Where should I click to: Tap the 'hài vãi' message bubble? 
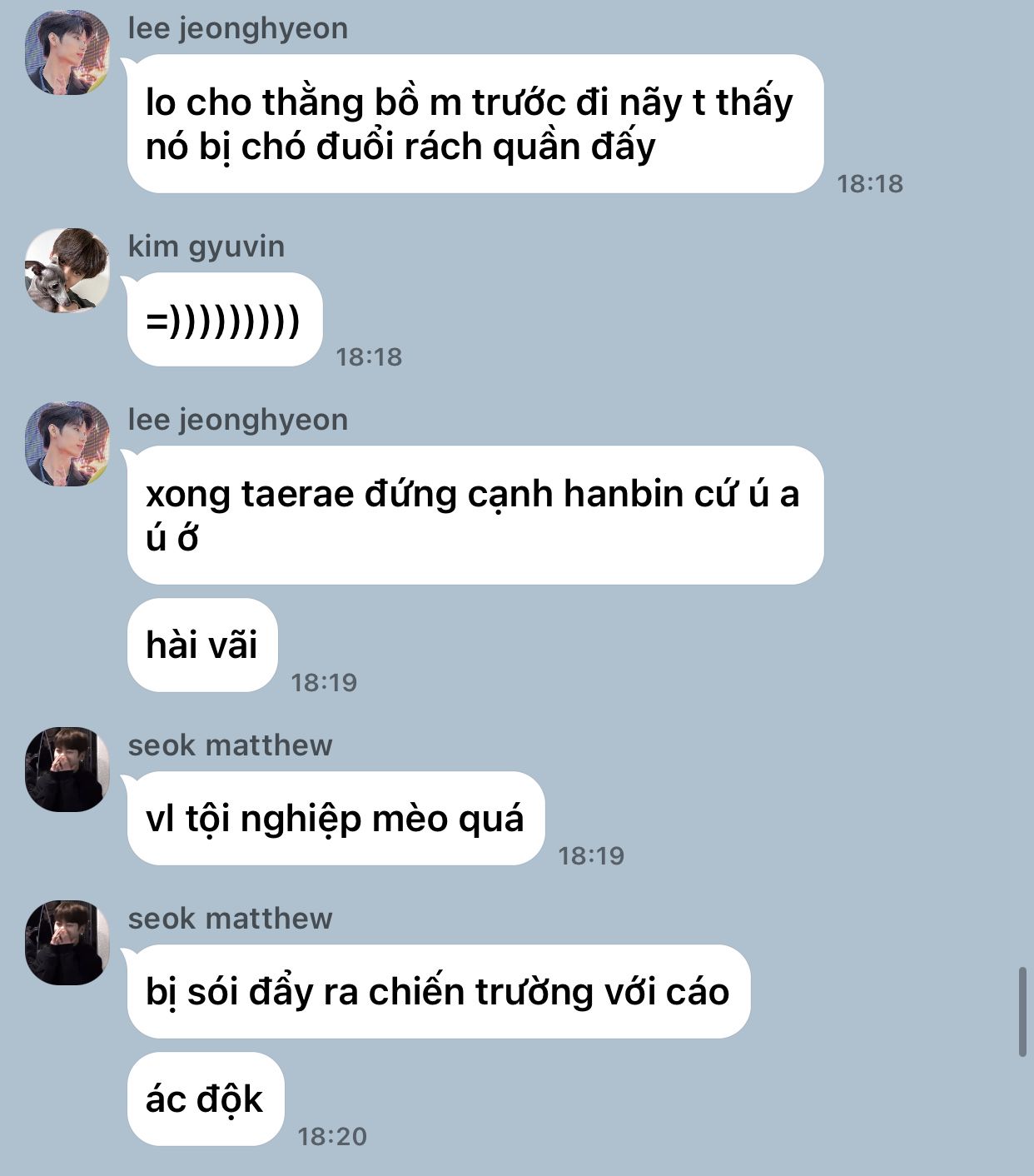click(201, 645)
